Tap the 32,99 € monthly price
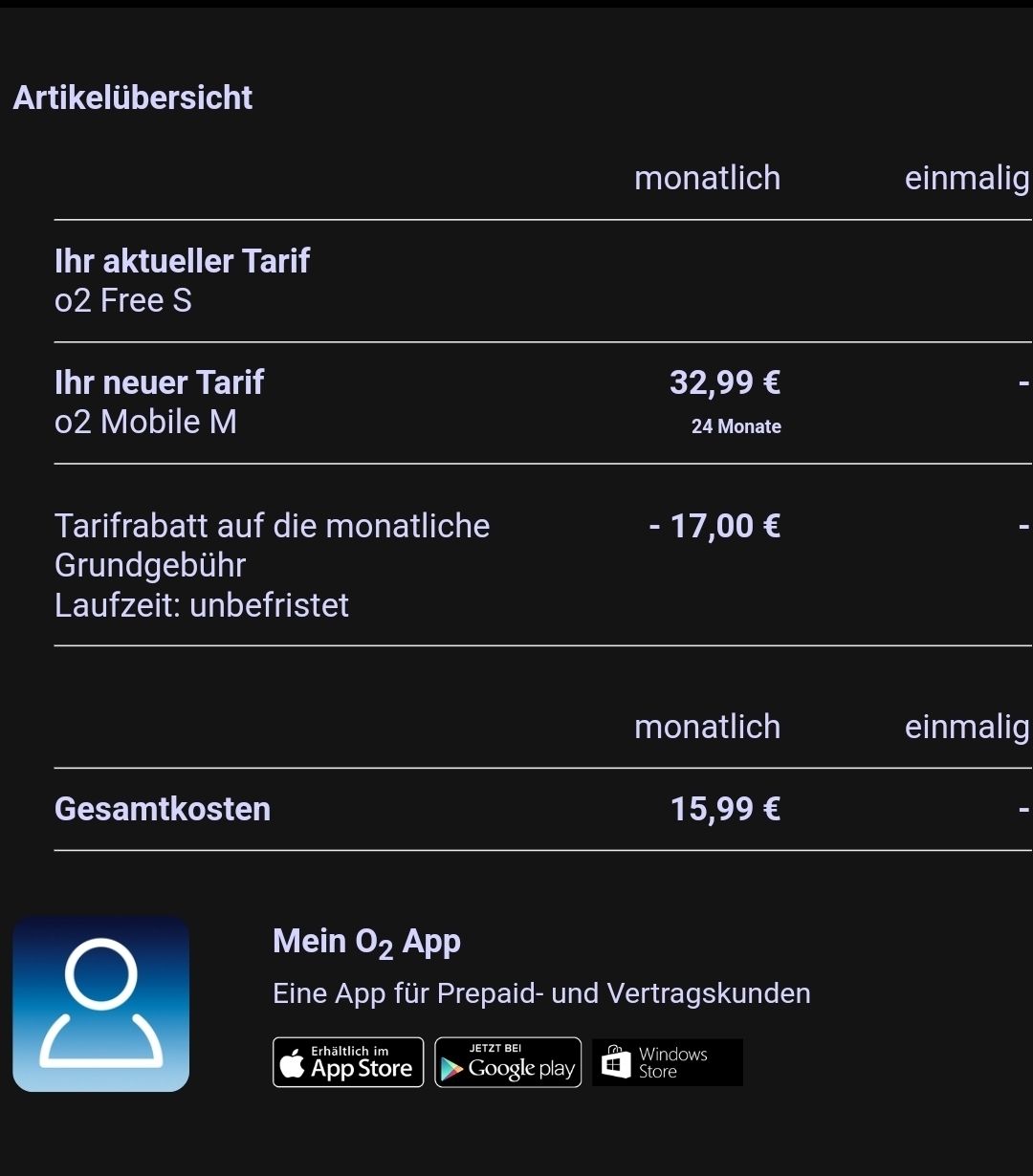Image resolution: width=1033 pixels, height=1176 pixels. tap(725, 382)
